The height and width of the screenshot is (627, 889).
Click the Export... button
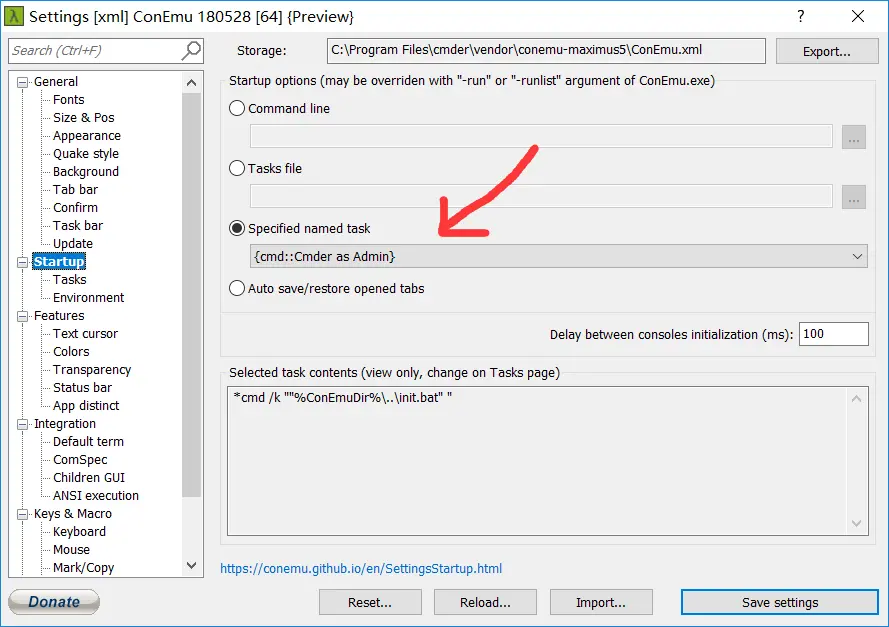(827, 52)
